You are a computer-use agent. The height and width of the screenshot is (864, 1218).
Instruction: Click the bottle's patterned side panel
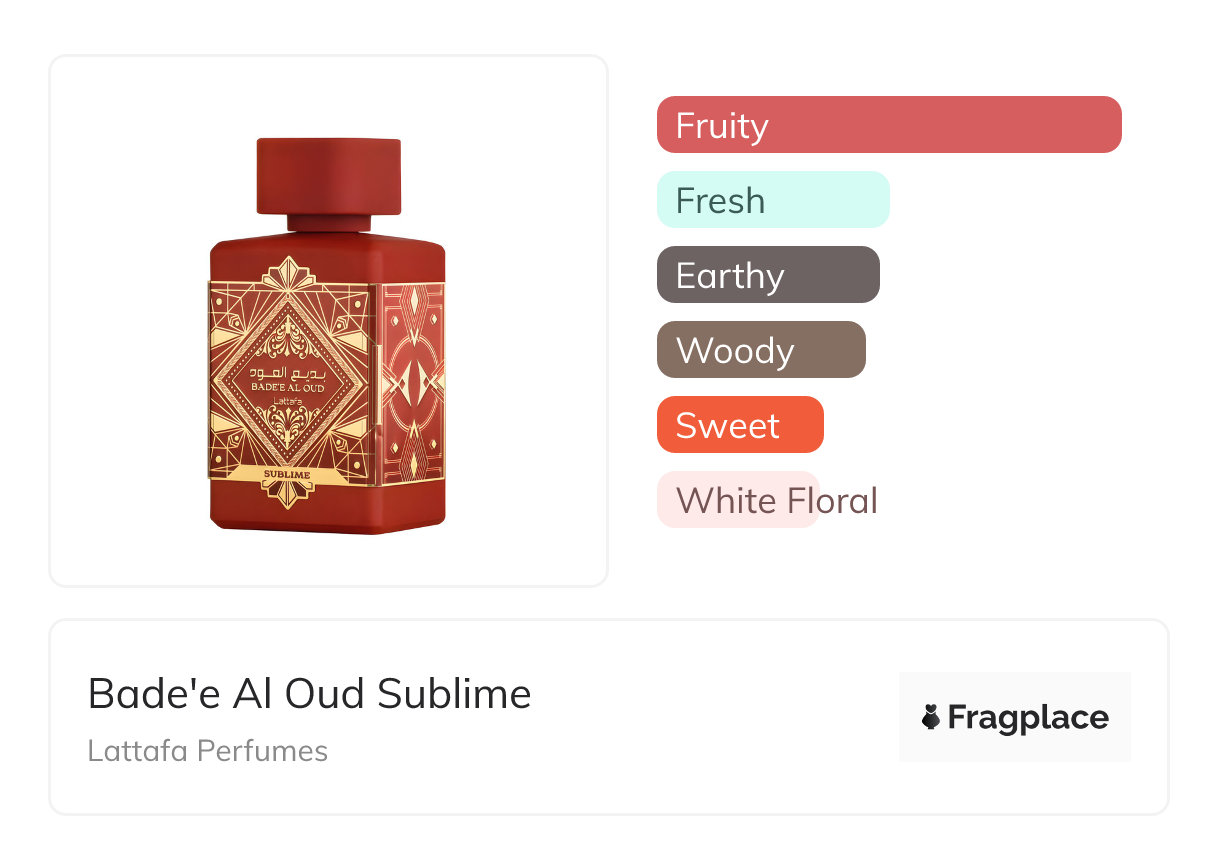[413, 380]
